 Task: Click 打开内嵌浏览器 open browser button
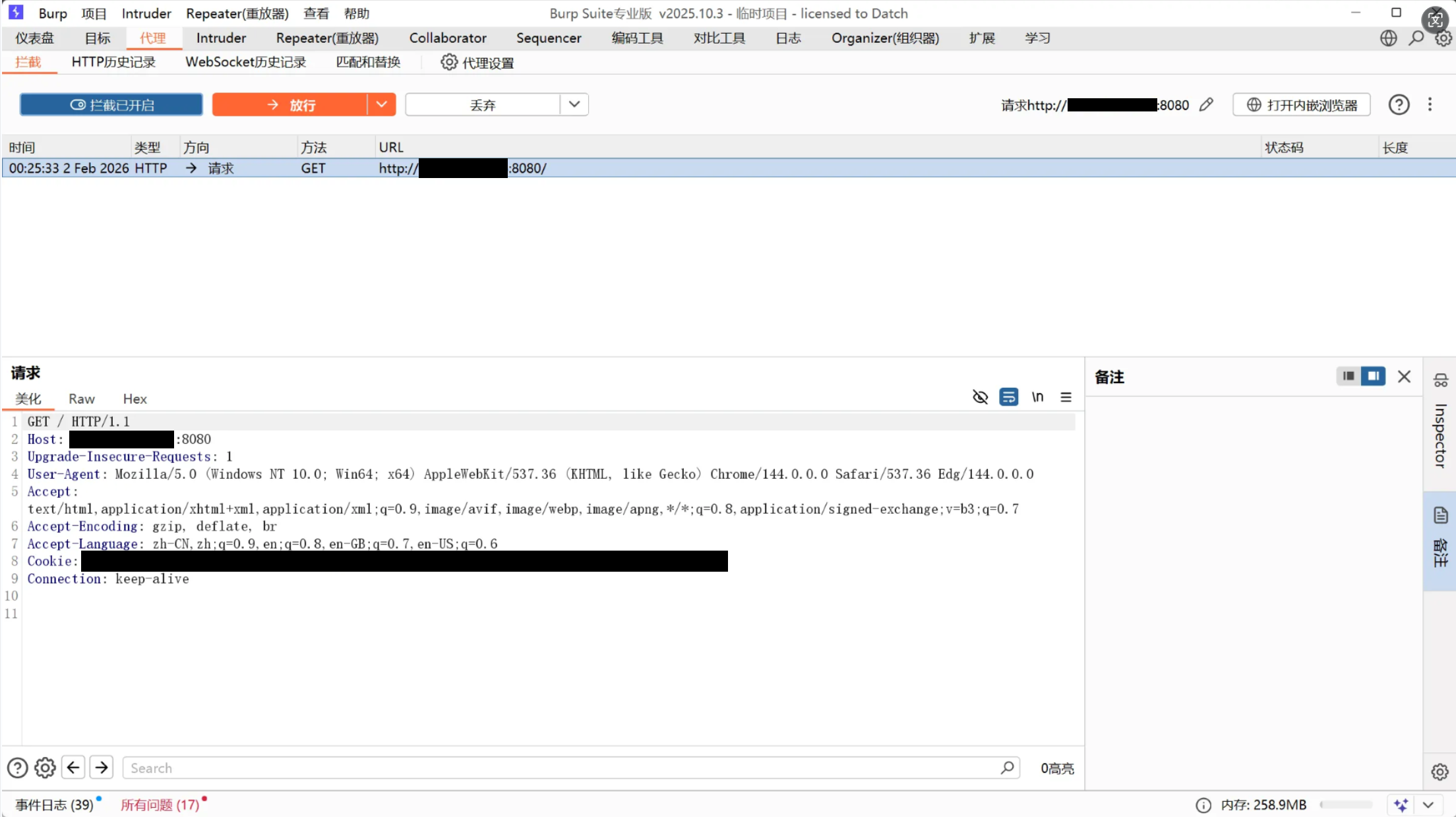[x=1302, y=105]
